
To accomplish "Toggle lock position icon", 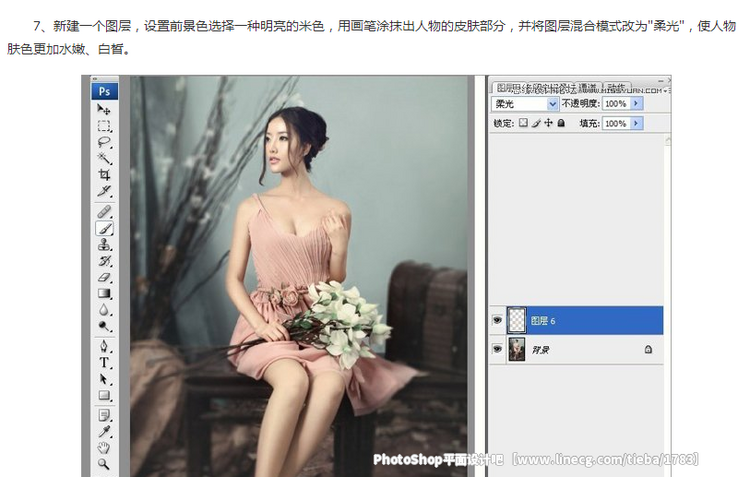I will tap(549, 123).
